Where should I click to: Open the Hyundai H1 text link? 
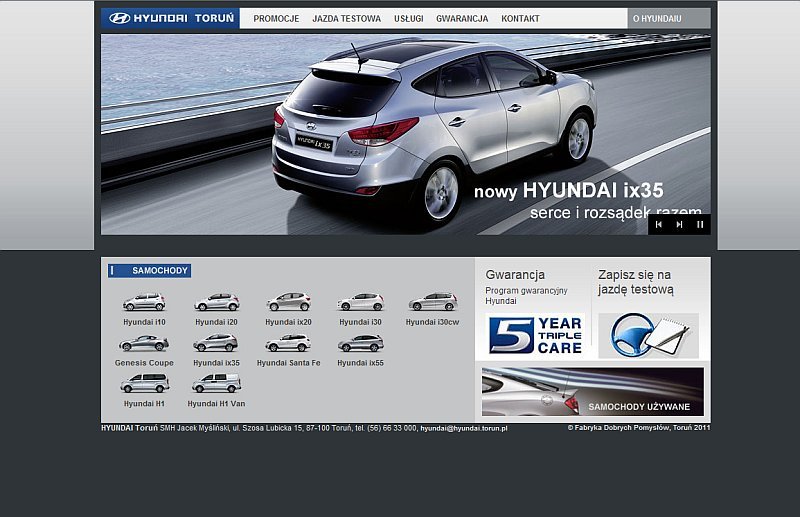point(144,404)
